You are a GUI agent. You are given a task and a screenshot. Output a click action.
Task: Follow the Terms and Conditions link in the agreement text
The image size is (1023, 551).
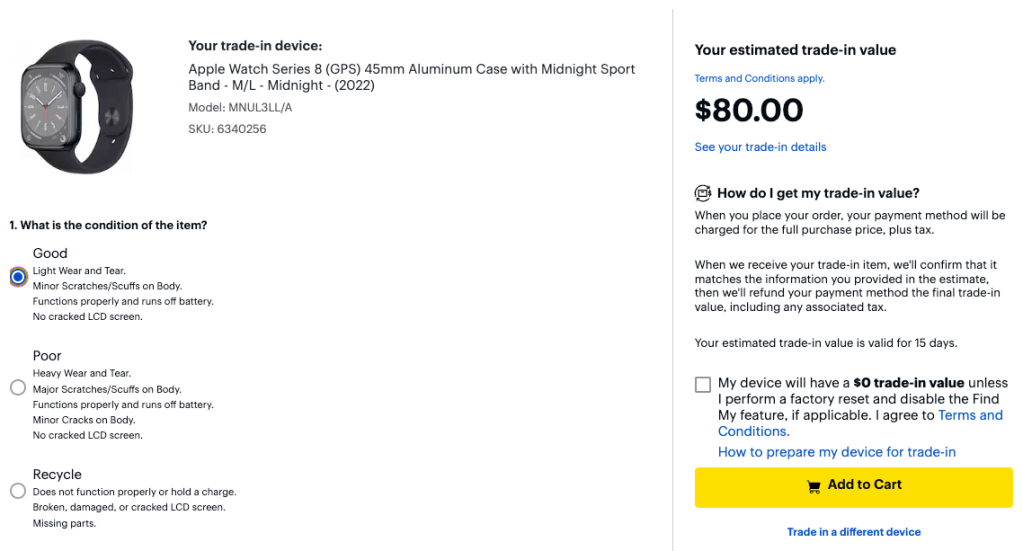click(970, 415)
